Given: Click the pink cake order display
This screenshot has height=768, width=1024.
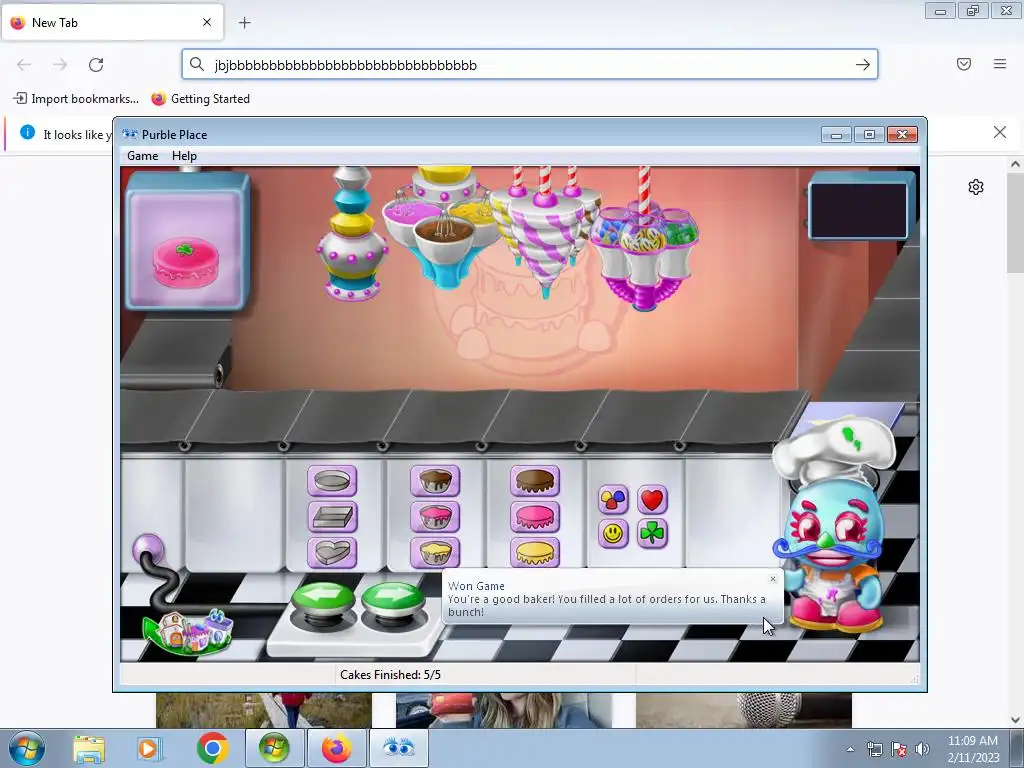Looking at the screenshot, I should (x=187, y=242).
